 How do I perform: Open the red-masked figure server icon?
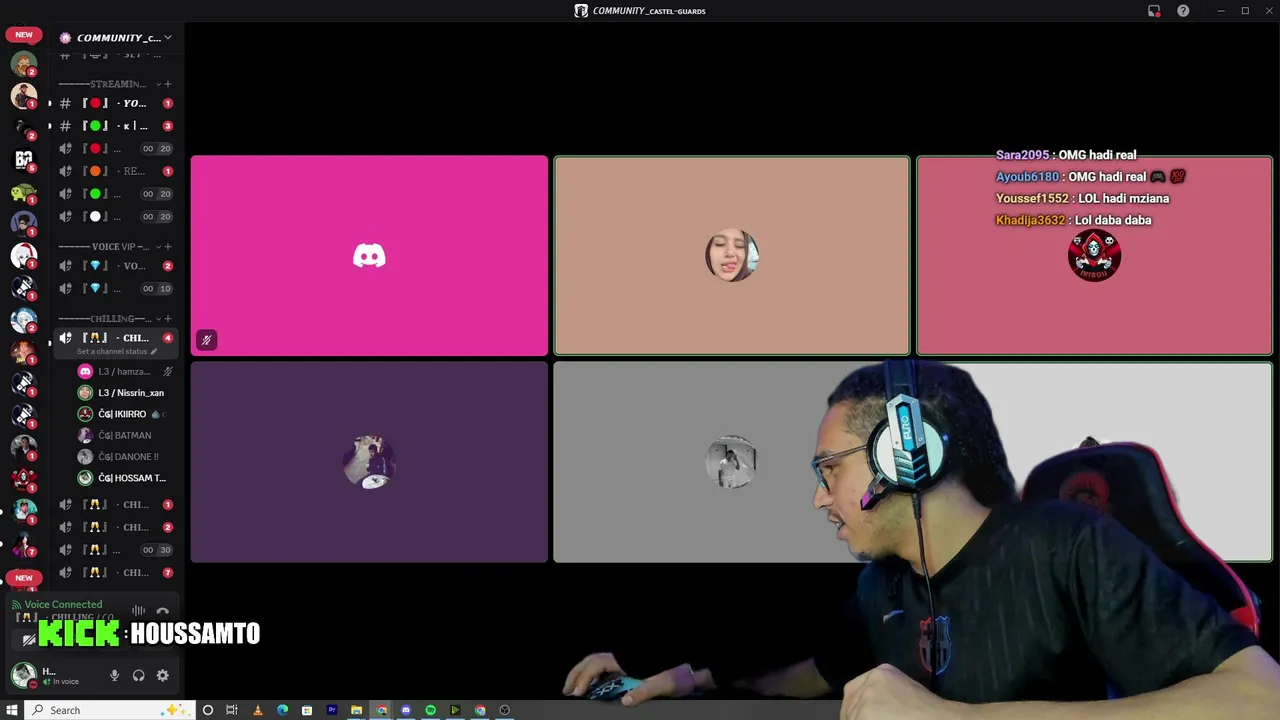24,478
